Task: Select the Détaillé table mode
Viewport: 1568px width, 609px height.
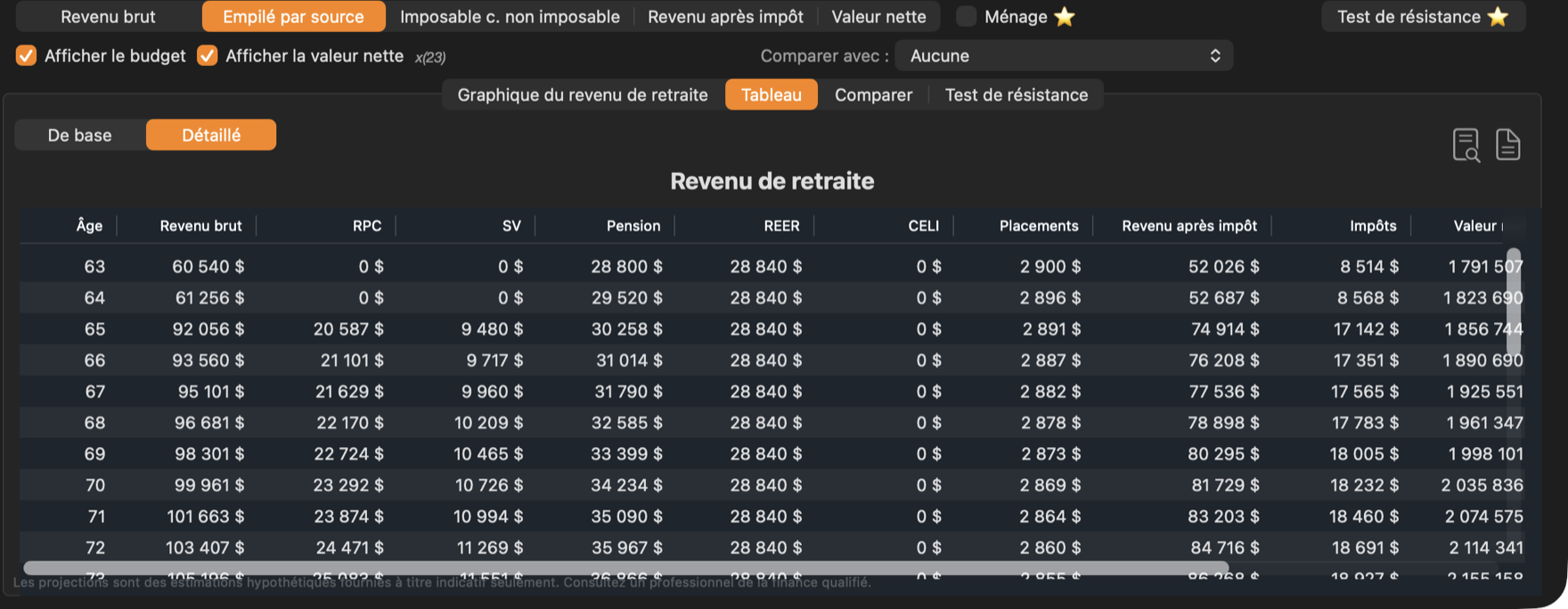Action: pos(211,134)
